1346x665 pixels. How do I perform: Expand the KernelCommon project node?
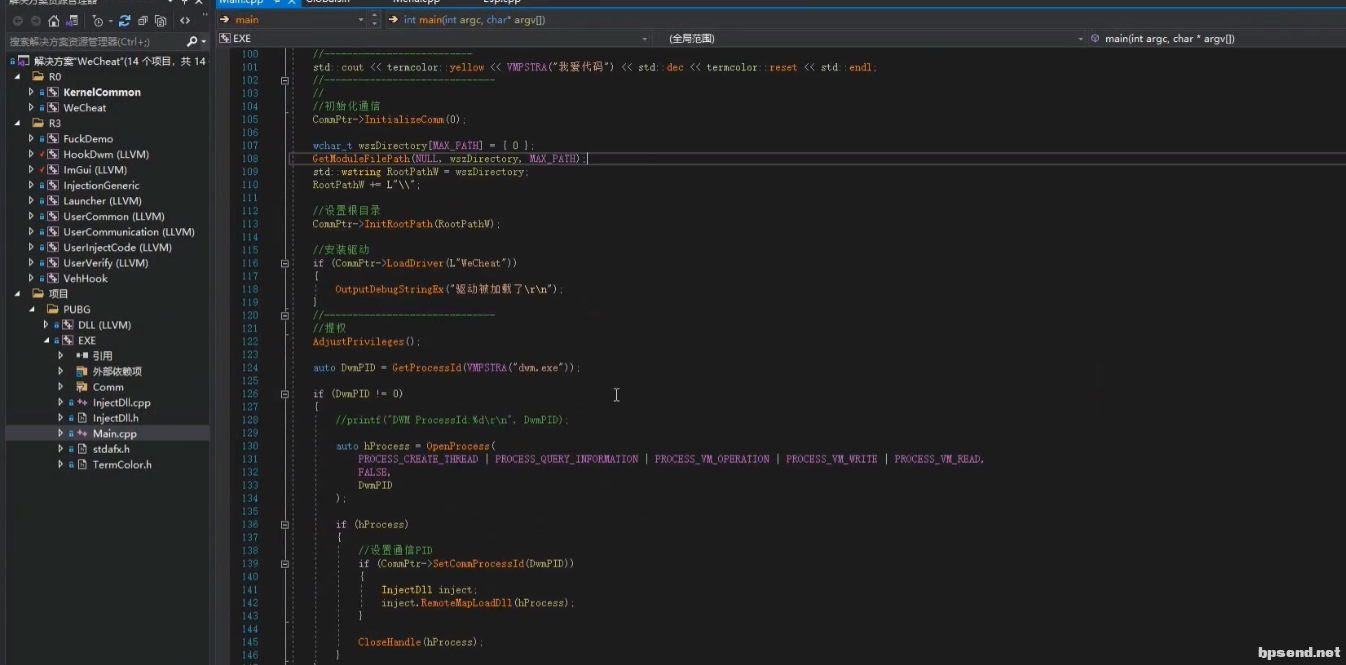31,92
